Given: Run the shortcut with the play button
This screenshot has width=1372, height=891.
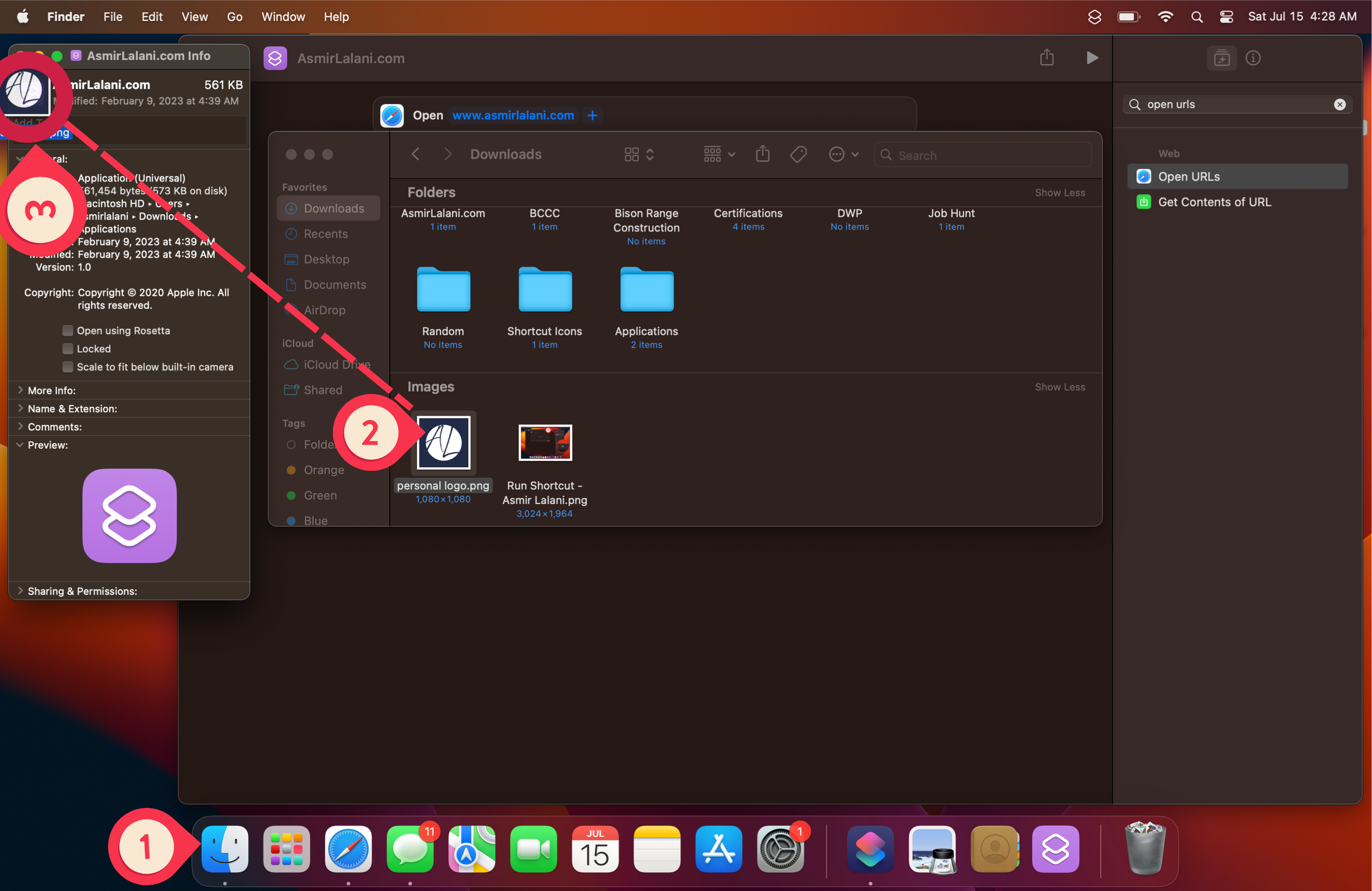Looking at the screenshot, I should coord(1091,58).
